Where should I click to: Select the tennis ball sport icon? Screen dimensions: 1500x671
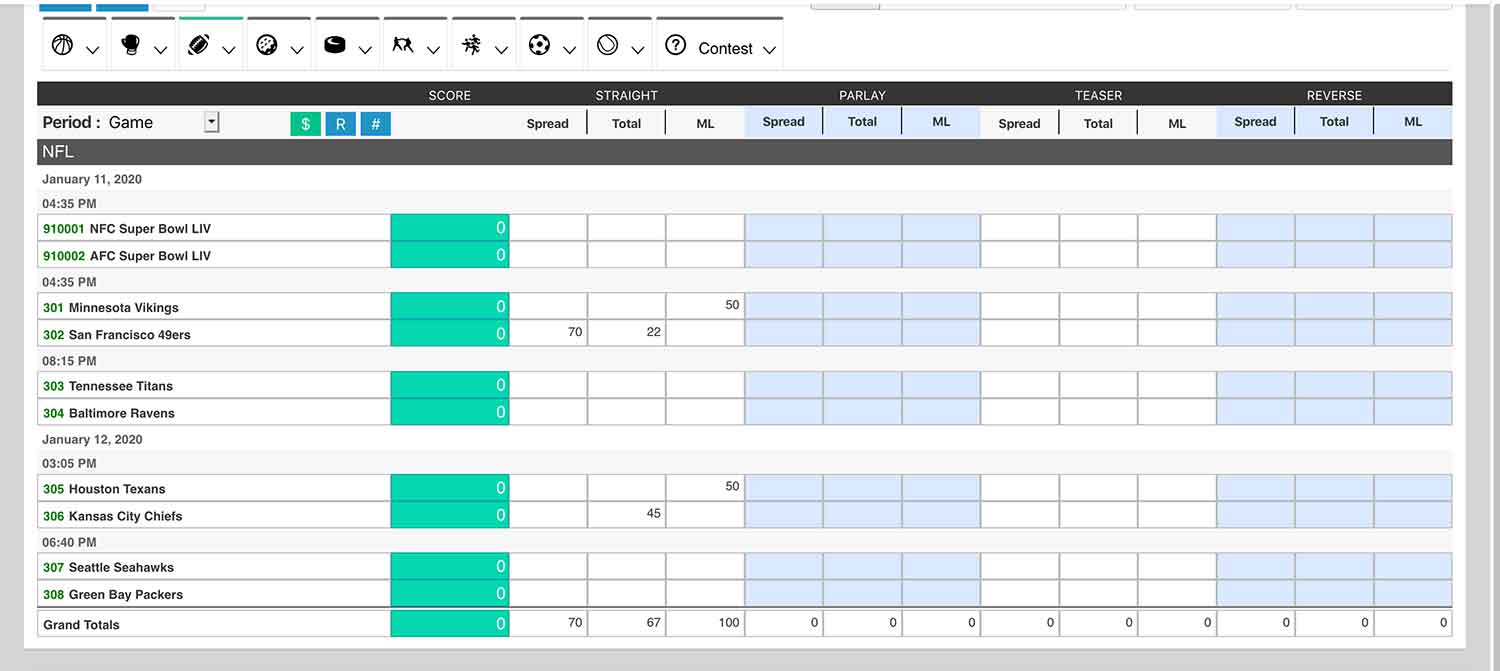point(607,45)
